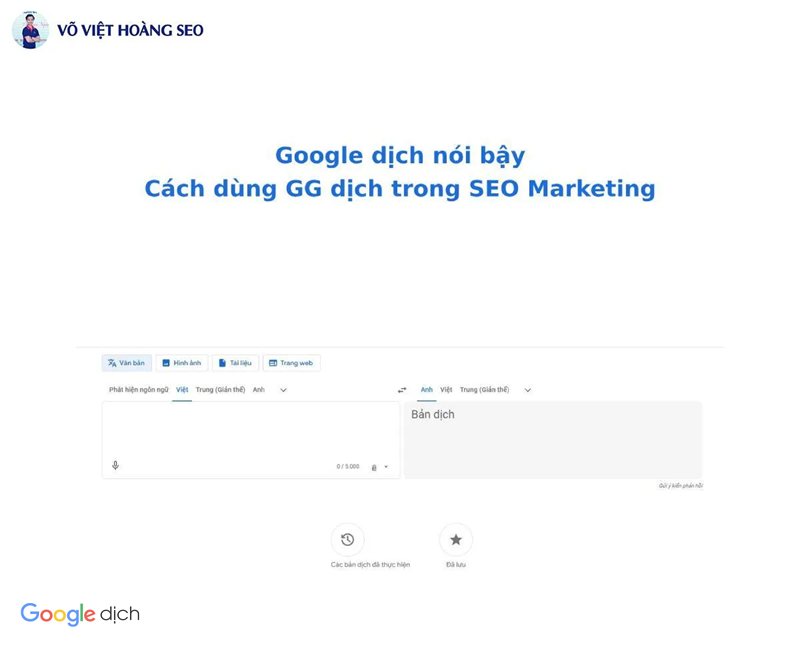This screenshot has width=800, height=647.
Task: Click the Võ Việt Hoàng SEO avatar
Action: [31, 31]
